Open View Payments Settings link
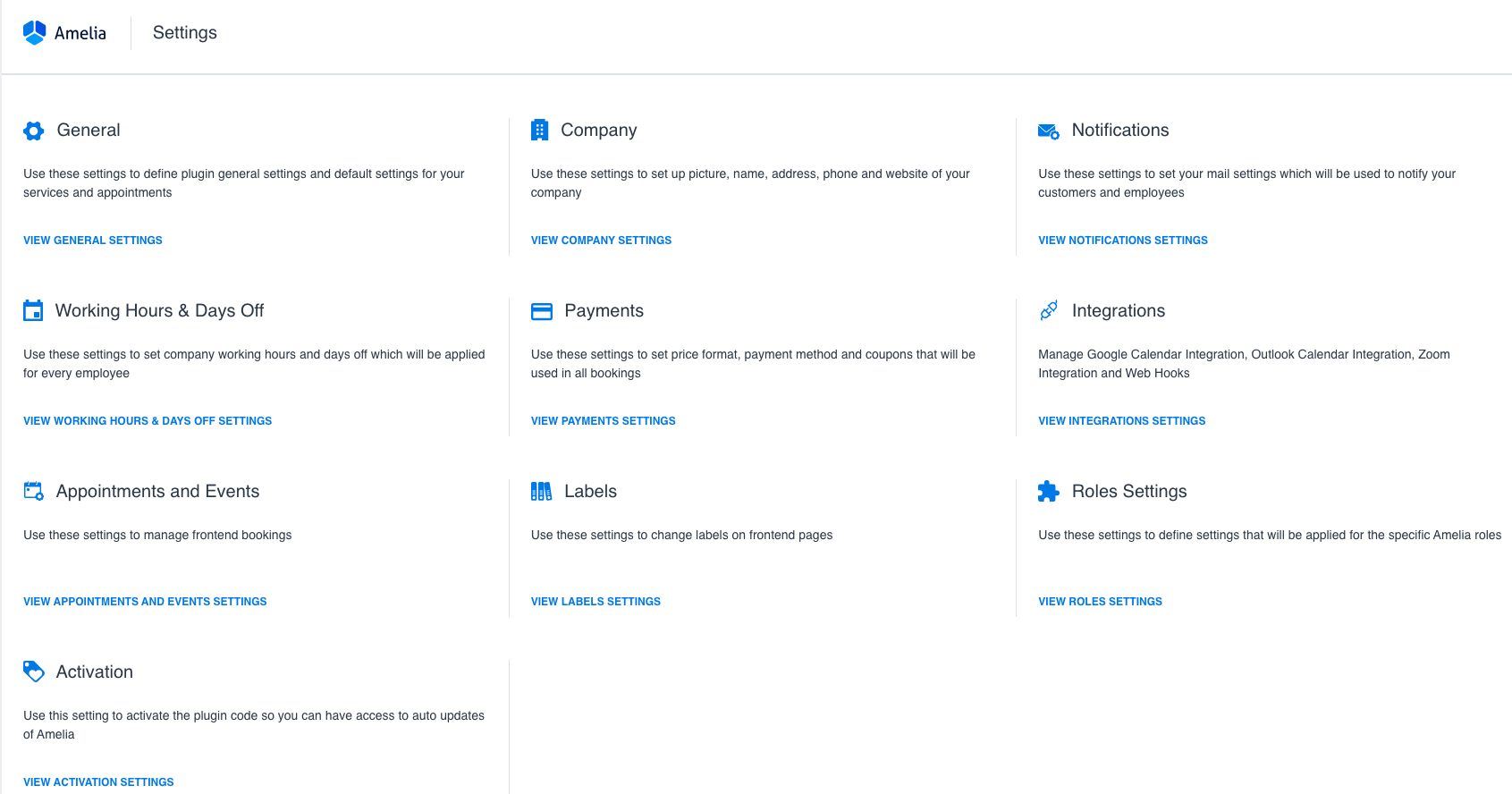This screenshot has width=1512, height=794. (604, 421)
